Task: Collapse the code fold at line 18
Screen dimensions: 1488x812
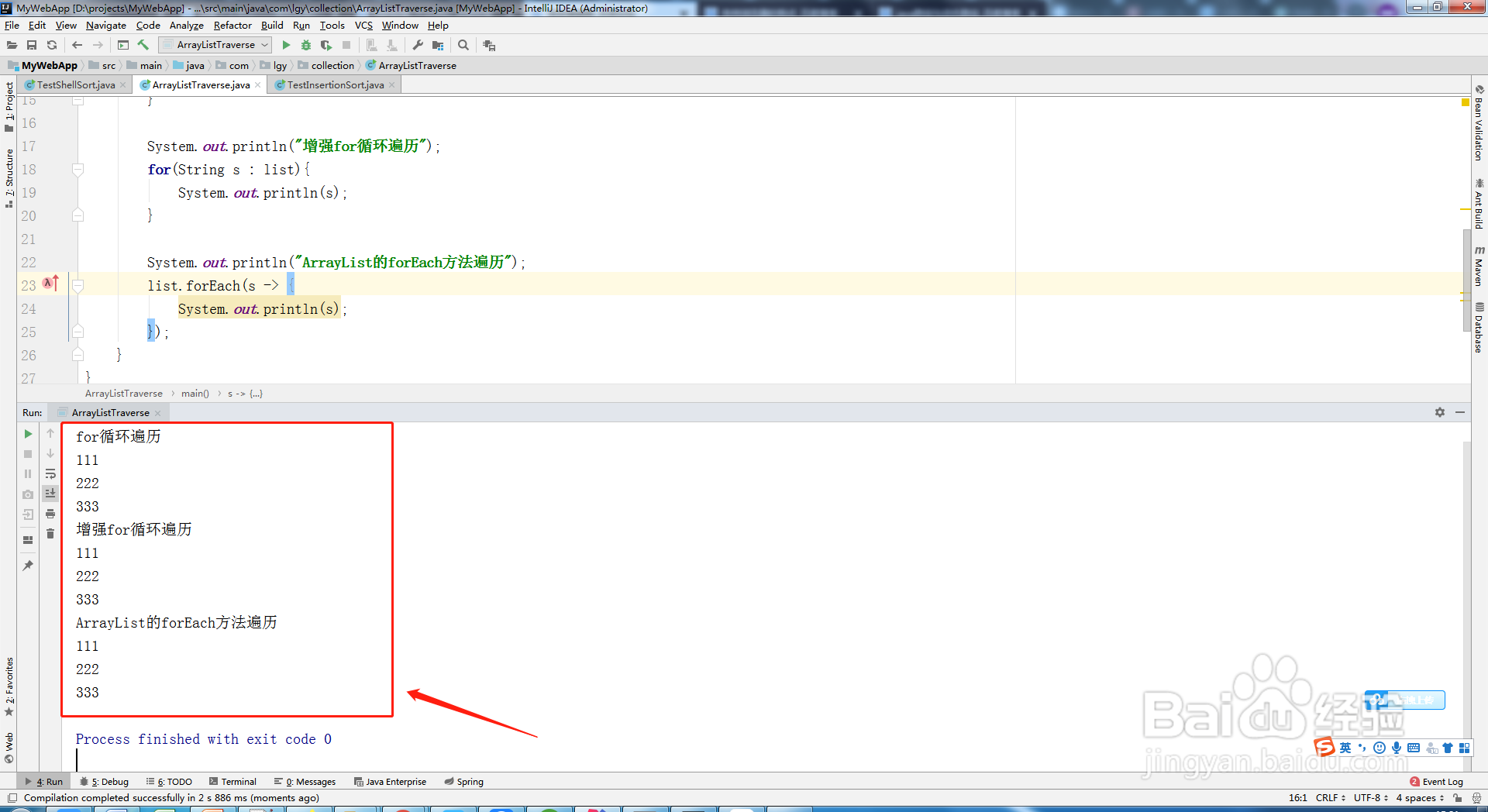Action: tap(77, 169)
